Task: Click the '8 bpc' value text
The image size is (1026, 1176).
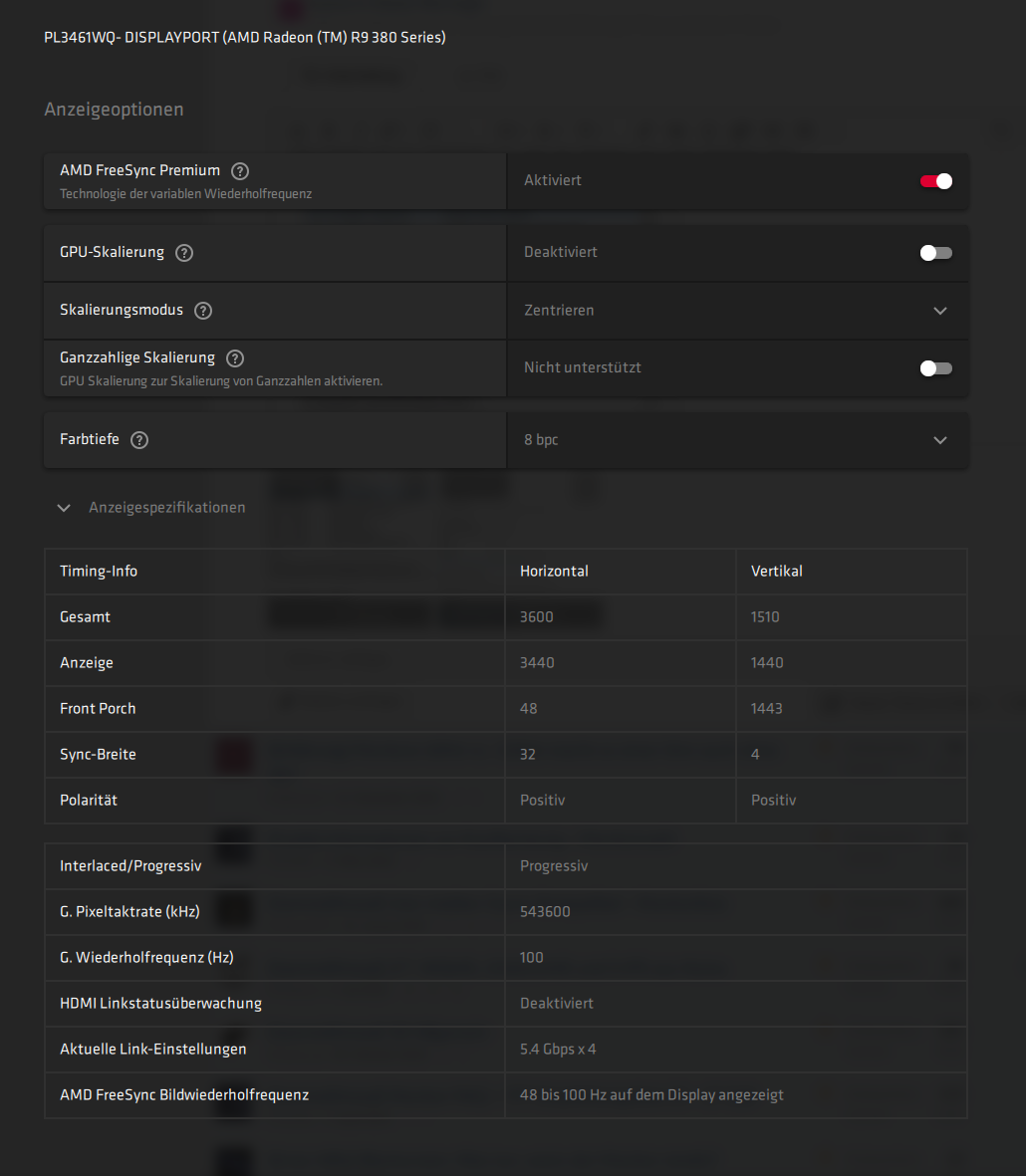Action: pos(541,439)
